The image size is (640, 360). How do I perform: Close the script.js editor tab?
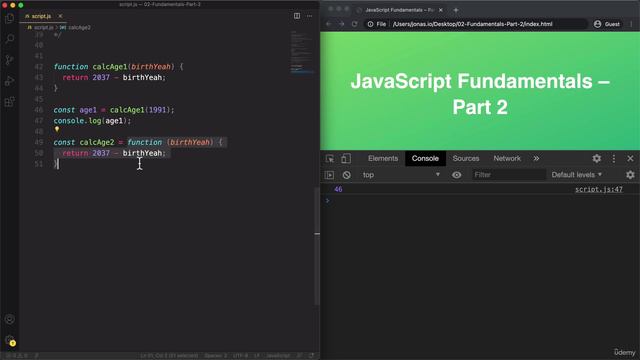pos(60,16)
